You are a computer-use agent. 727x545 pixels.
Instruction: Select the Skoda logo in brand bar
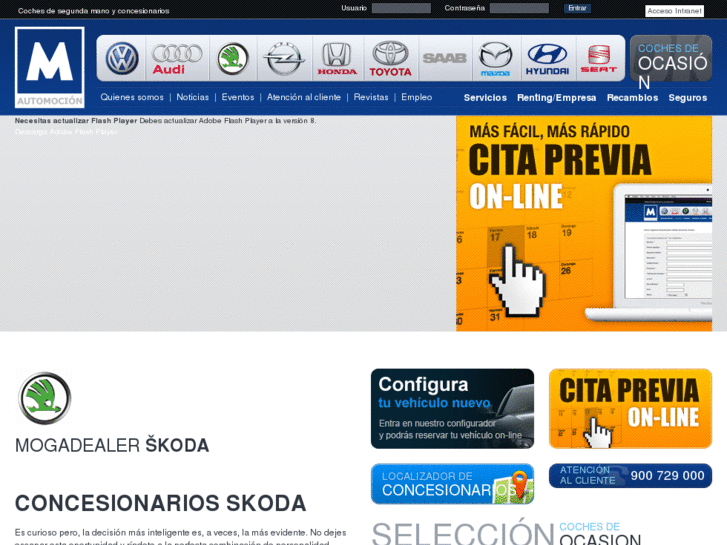point(233,58)
